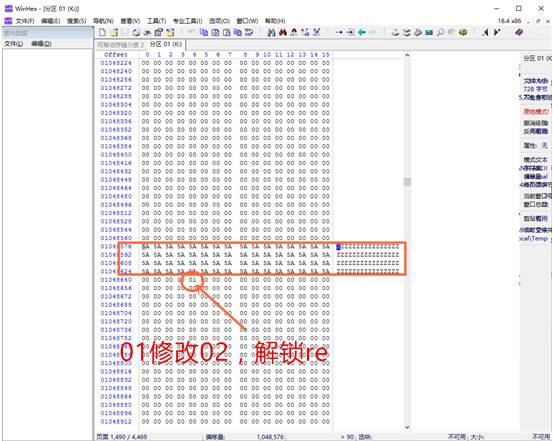Open the 导航(N) menu

[x=103, y=21]
